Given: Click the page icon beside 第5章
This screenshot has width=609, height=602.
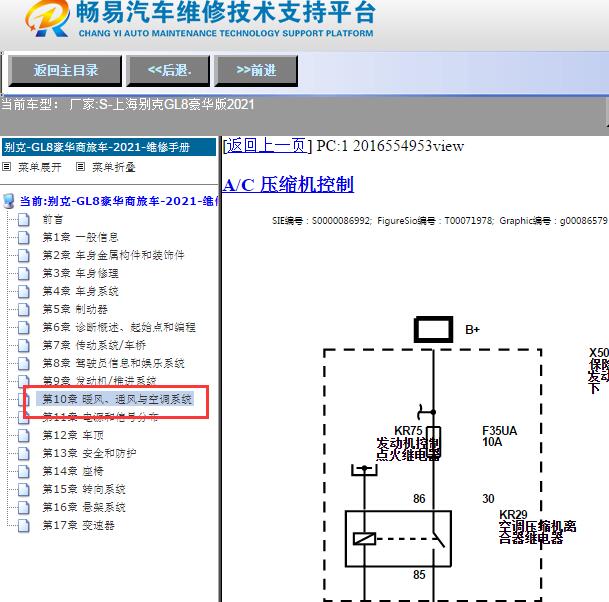Looking at the screenshot, I should [24, 310].
